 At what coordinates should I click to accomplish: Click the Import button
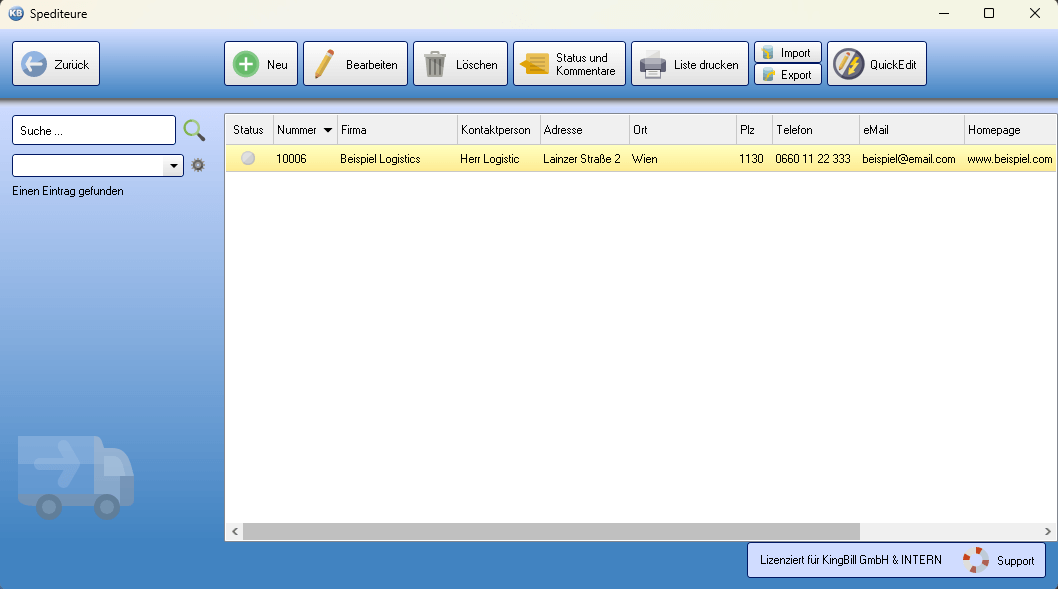click(x=788, y=52)
